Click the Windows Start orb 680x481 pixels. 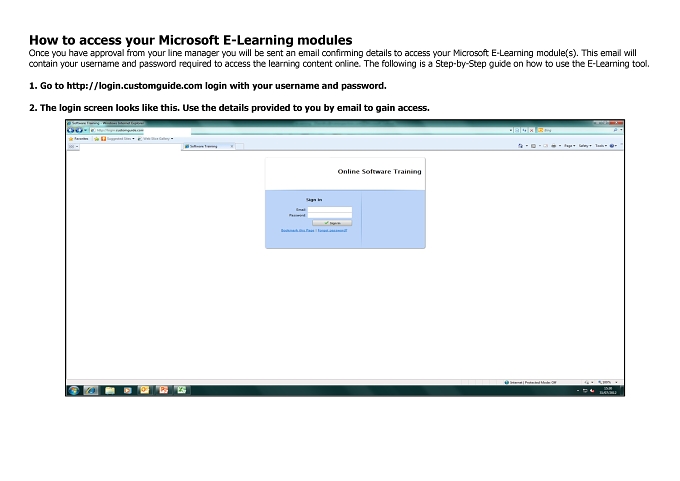[73, 390]
